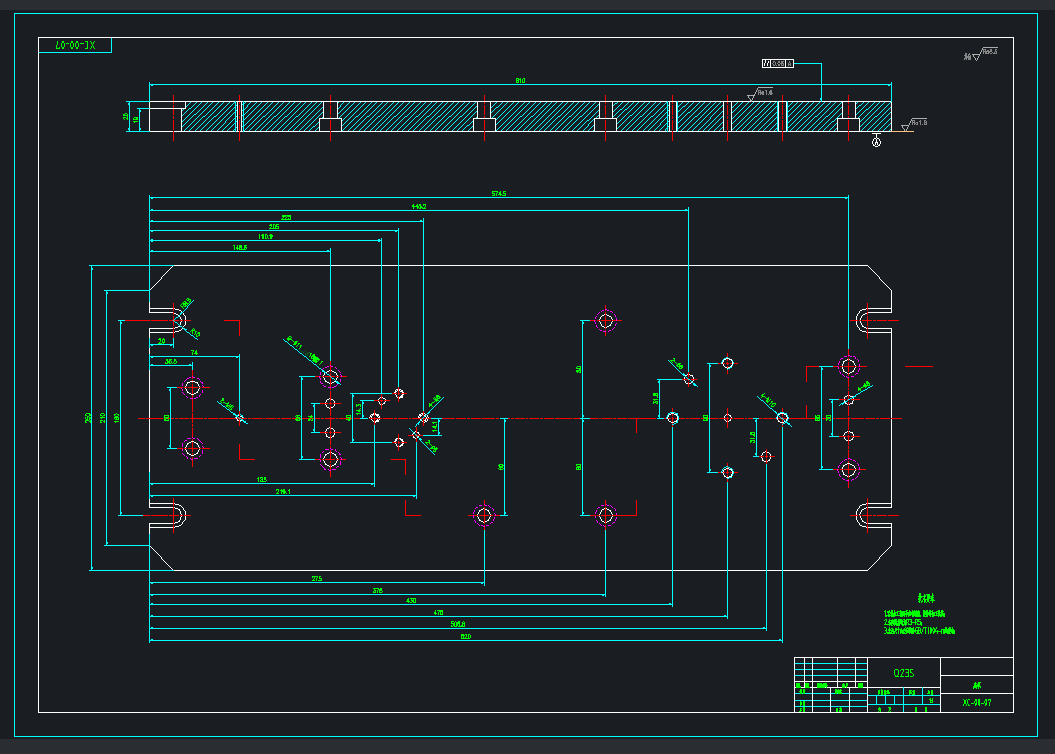Click the 205 horizontal dimension value
Screen dimensions: 1055x754
pos(274,227)
